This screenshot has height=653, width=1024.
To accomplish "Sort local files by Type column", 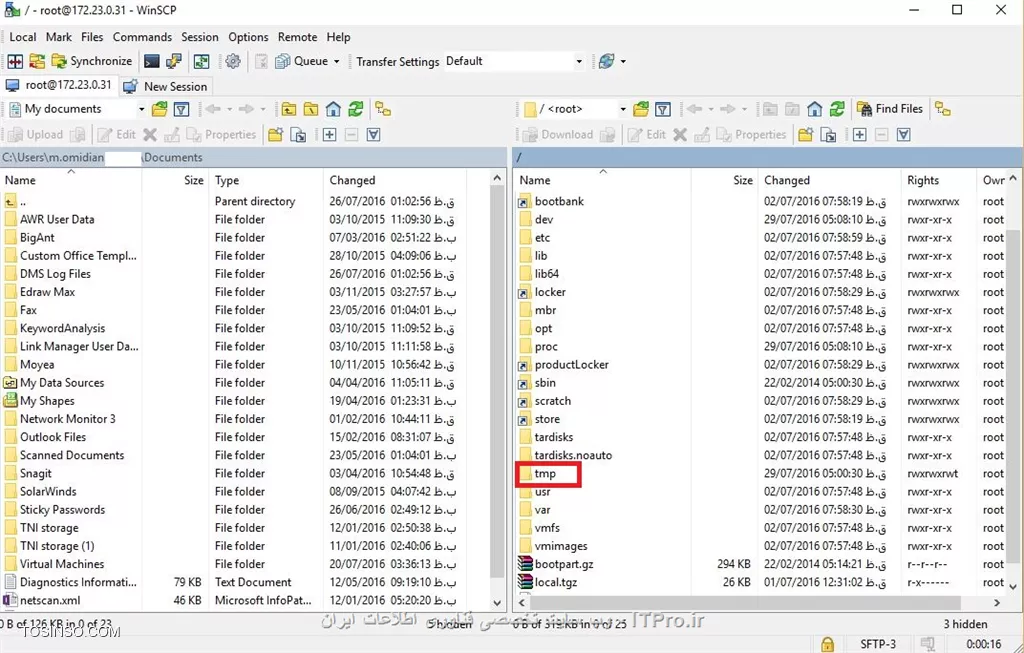I will click(266, 180).
